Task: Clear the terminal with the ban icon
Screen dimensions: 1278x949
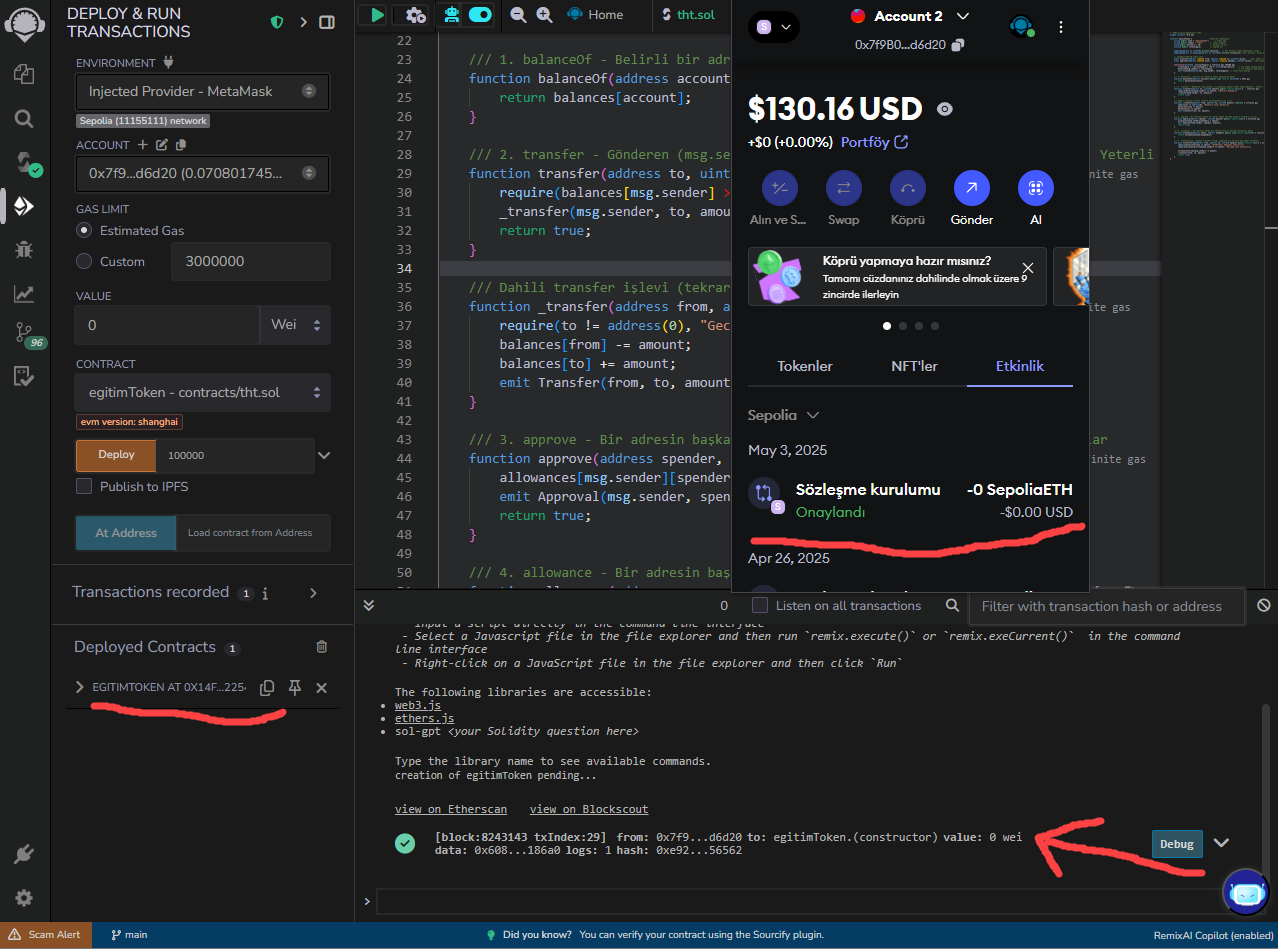Action: click(1264, 605)
